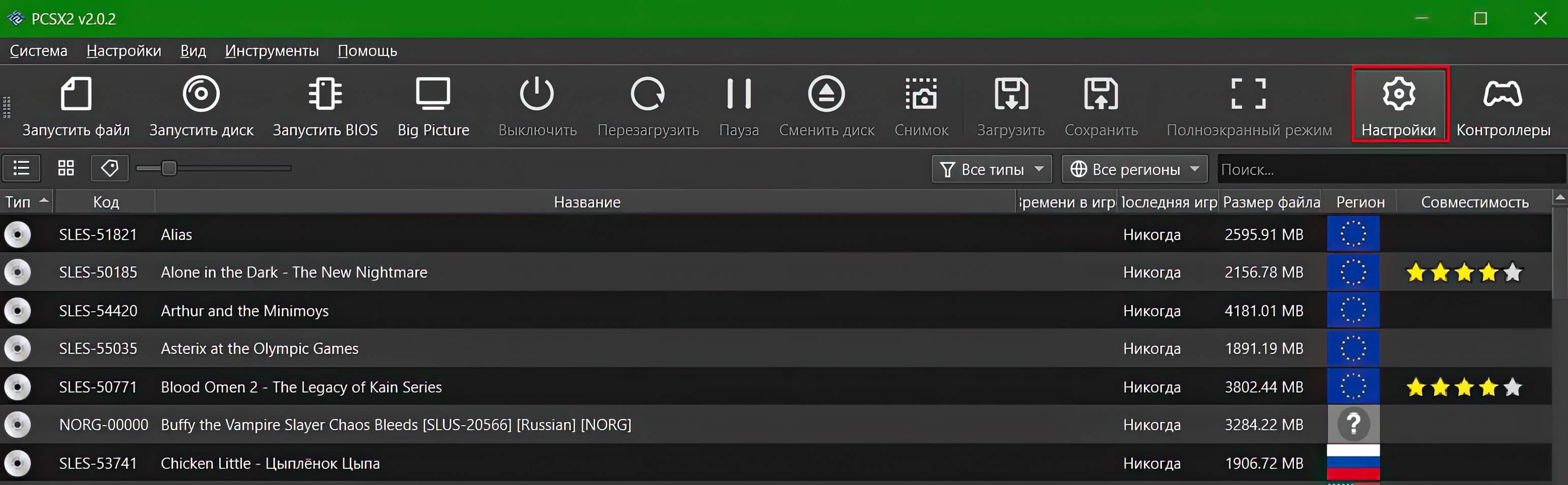Viewport: 1568px width, 485px height.
Task: Select the Blood Omen 2 game entry
Action: coord(301,387)
